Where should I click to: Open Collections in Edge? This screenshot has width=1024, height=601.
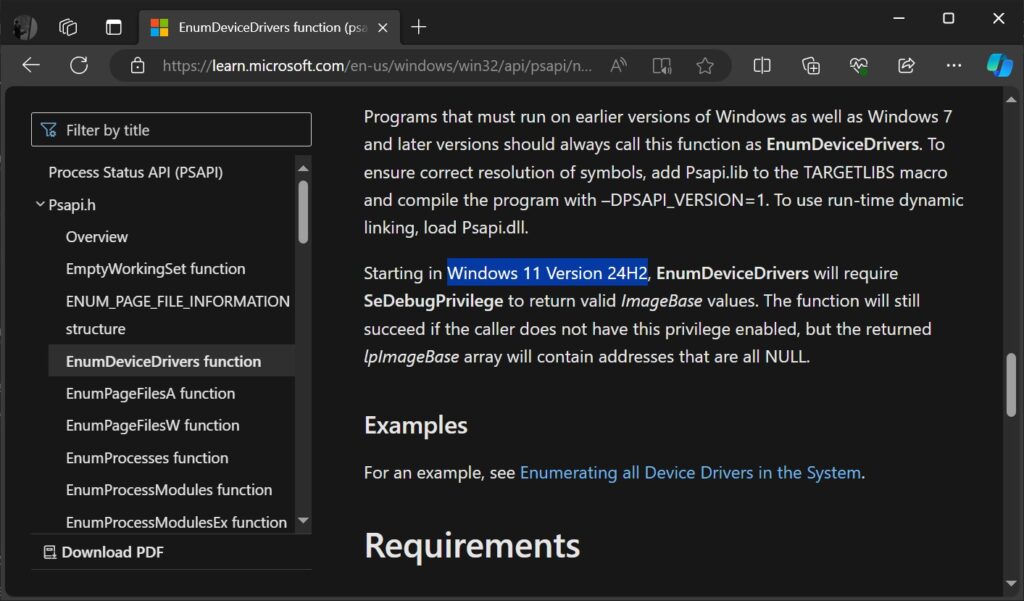point(810,65)
